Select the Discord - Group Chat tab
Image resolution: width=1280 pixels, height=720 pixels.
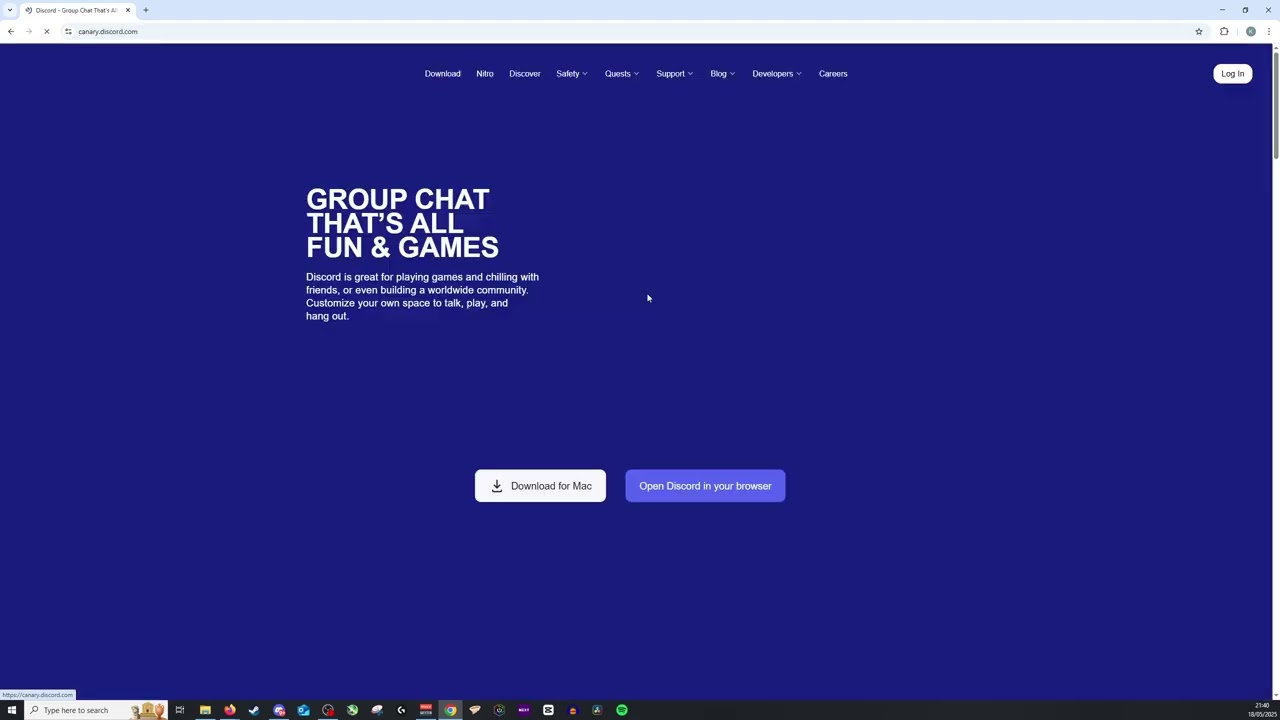coord(77,10)
